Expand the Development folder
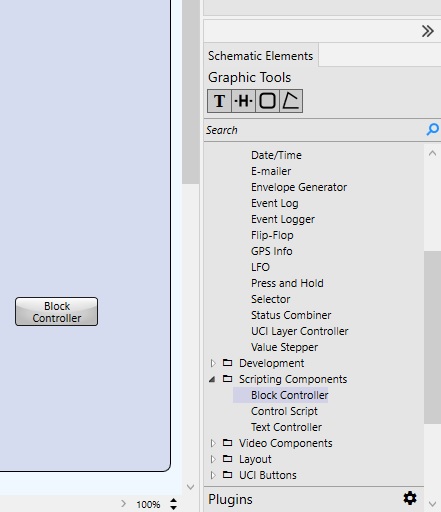Screen dimensions: 441x512 click(213, 363)
